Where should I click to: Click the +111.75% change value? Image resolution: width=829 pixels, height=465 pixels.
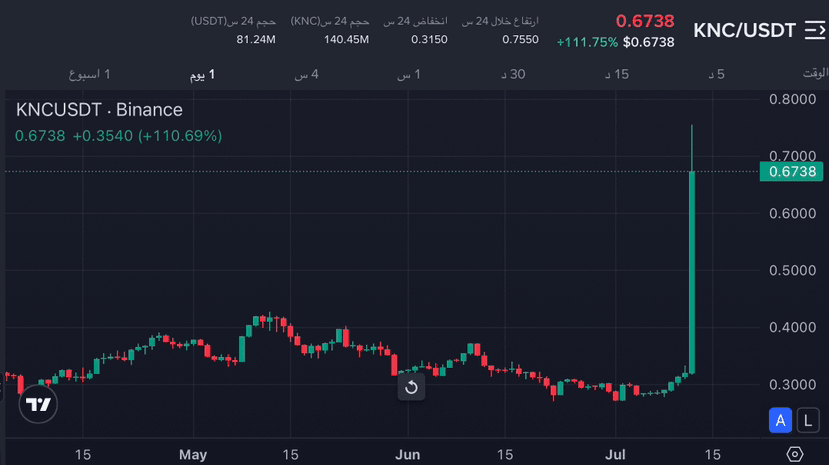point(587,42)
